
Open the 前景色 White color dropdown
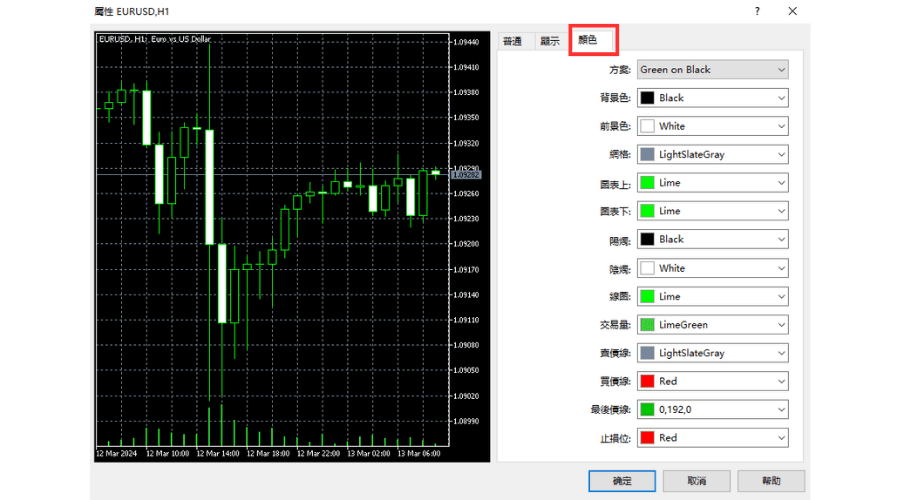pyautogui.click(x=712, y=126)
